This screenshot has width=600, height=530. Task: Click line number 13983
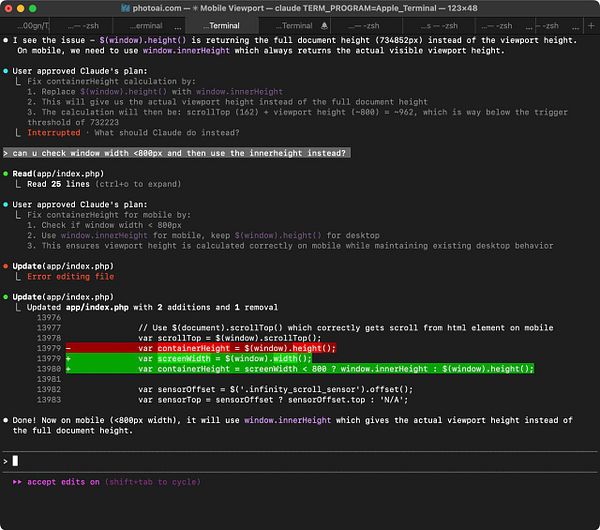[49, 400]
